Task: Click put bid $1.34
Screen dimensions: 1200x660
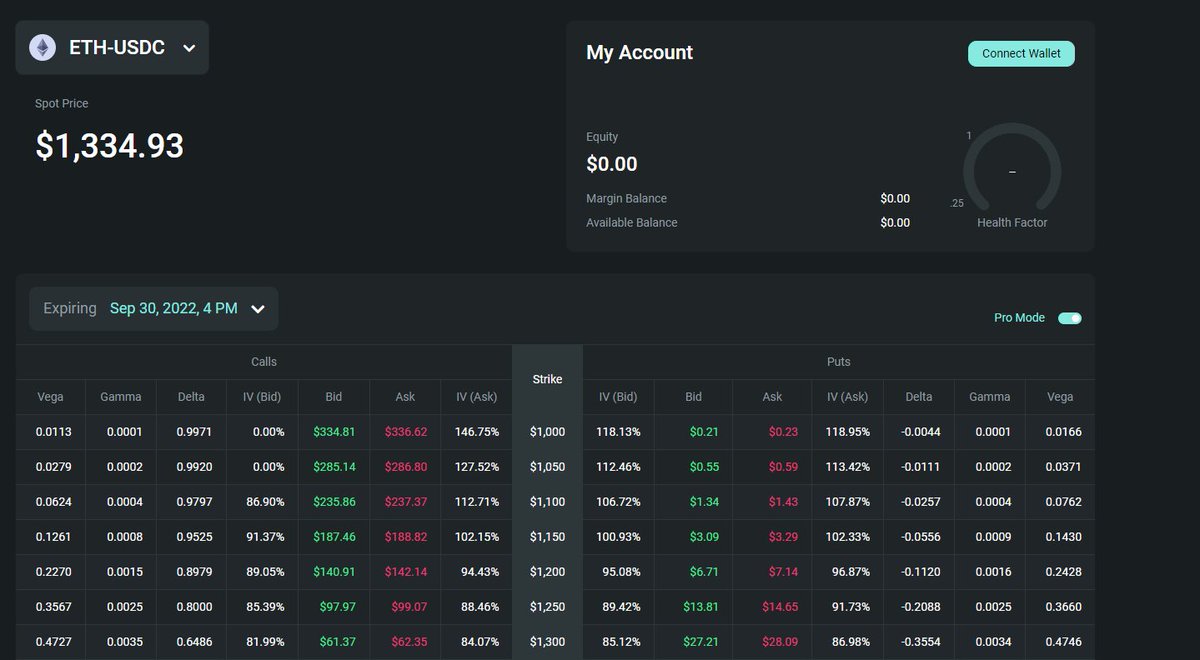Action: pyautogui.click(x=705, y=502)
